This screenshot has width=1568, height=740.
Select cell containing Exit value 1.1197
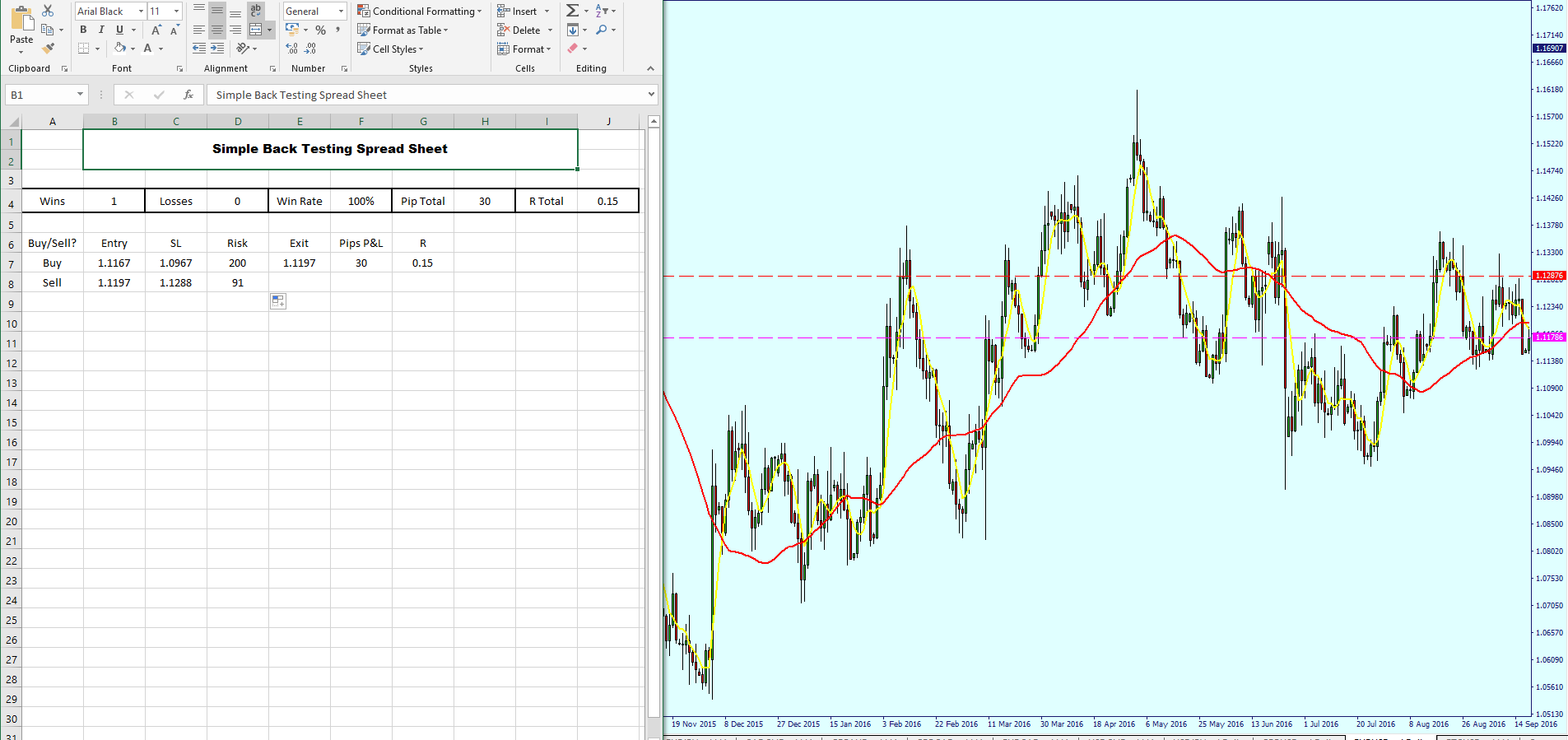(x=299, y=263)
